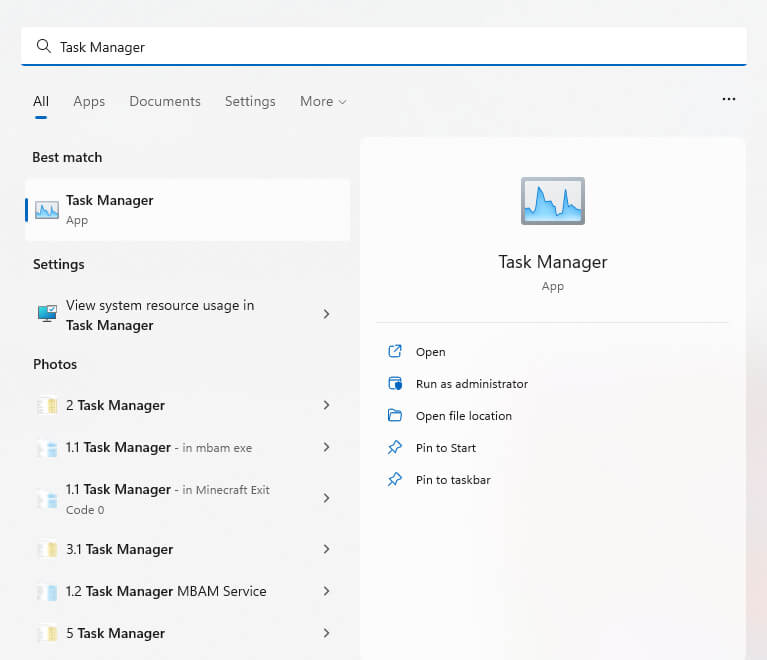767x660 pixels.
Task: Click the Pin to taskbar pin icon
Action: pos(395,480)
